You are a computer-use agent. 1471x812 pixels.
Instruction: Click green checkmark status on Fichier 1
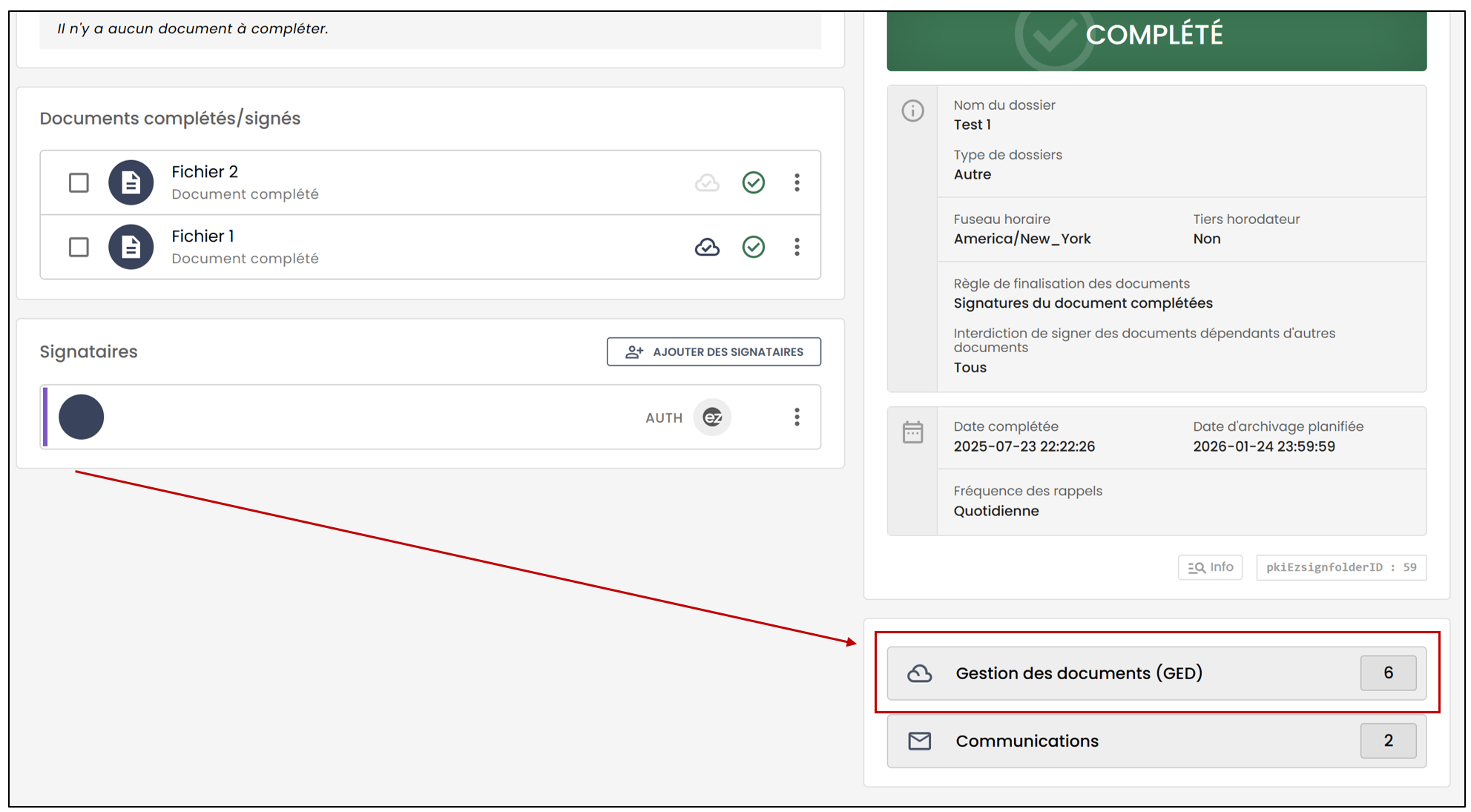pos(754,247)
